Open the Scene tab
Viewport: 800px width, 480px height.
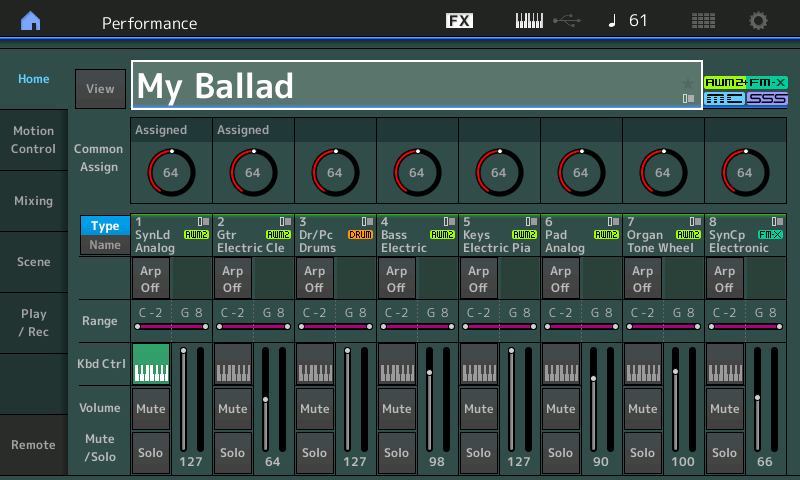click(x=33, y=262)
